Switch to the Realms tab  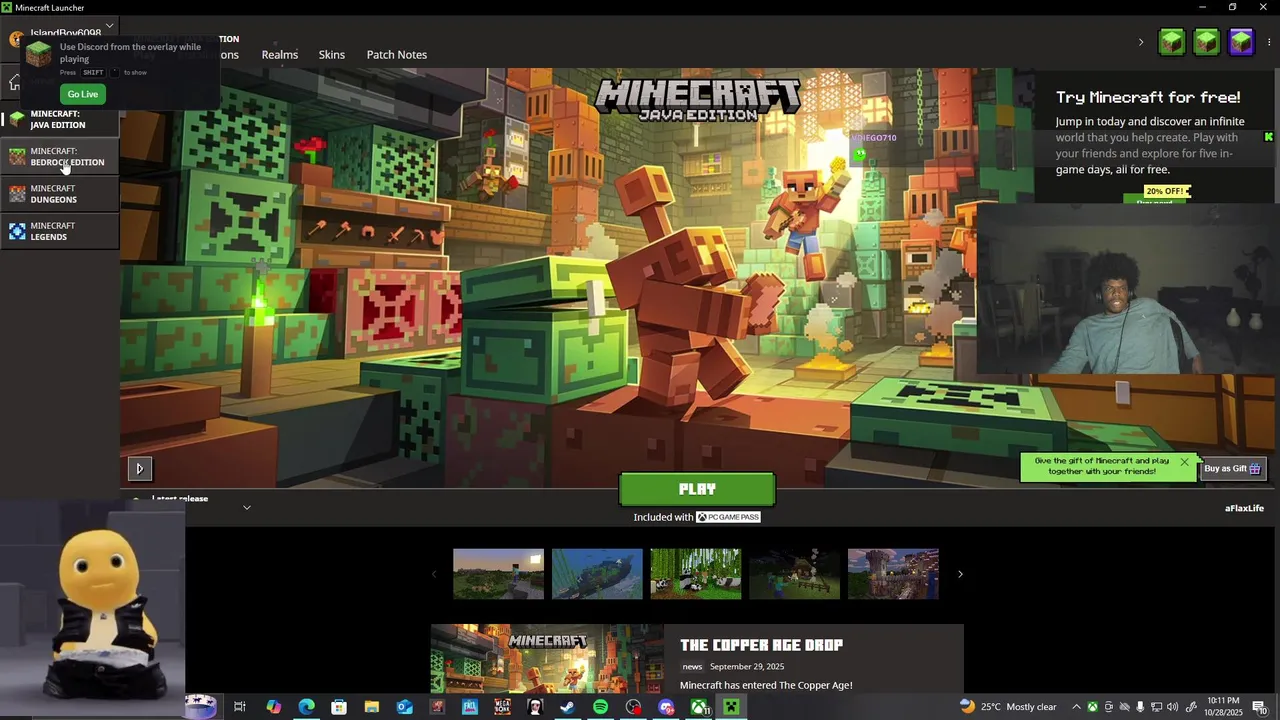click(x=280, y=55)
